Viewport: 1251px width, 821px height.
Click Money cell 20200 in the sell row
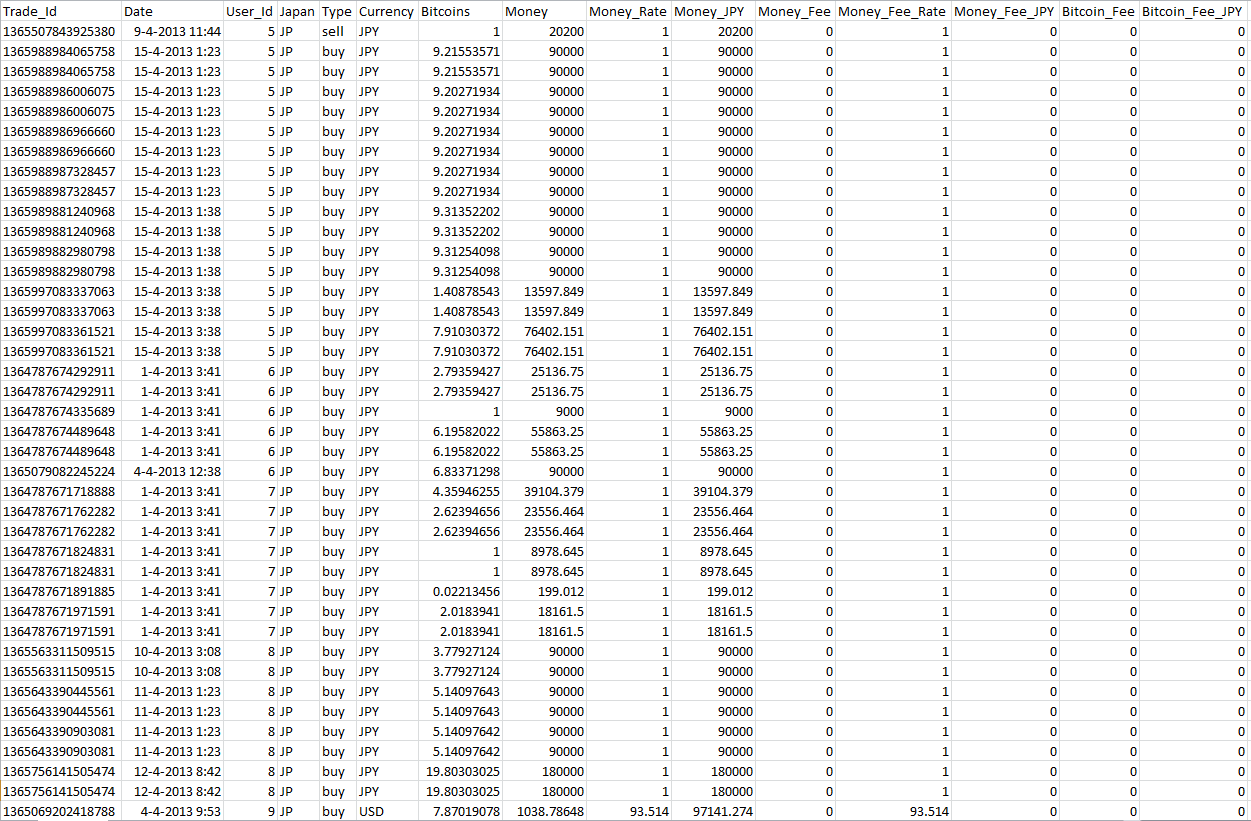pos(545,31)
